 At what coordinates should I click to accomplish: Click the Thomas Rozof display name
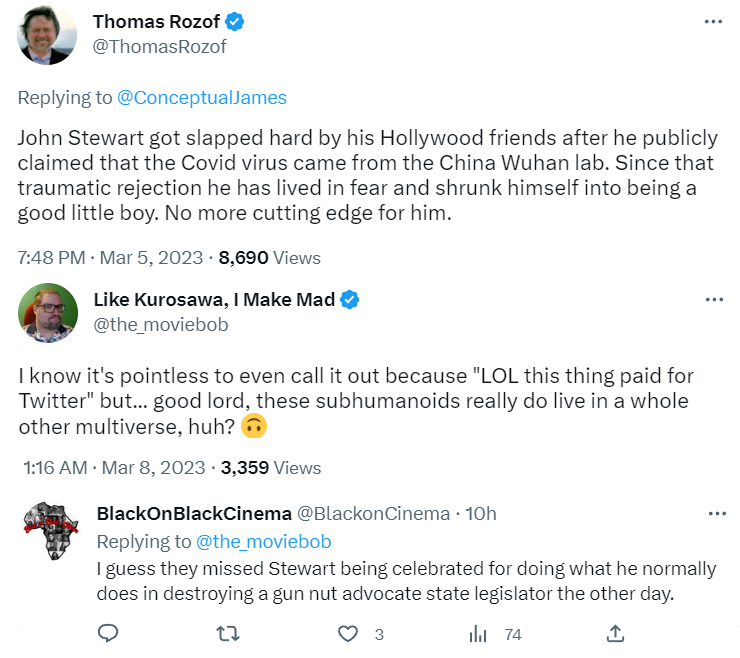tap(157, 22)
